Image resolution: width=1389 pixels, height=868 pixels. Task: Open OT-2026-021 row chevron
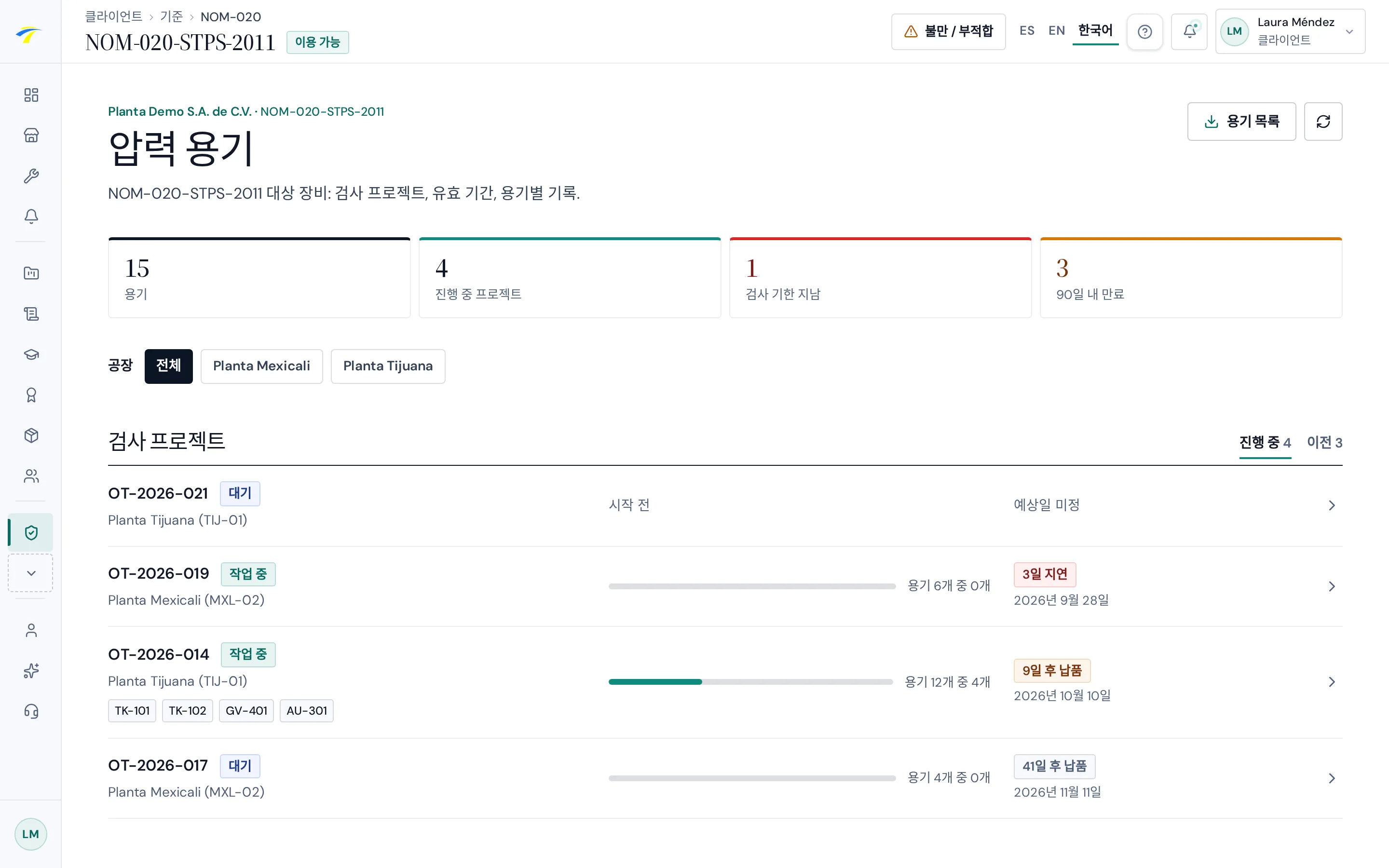click(x=1332, y=505)
